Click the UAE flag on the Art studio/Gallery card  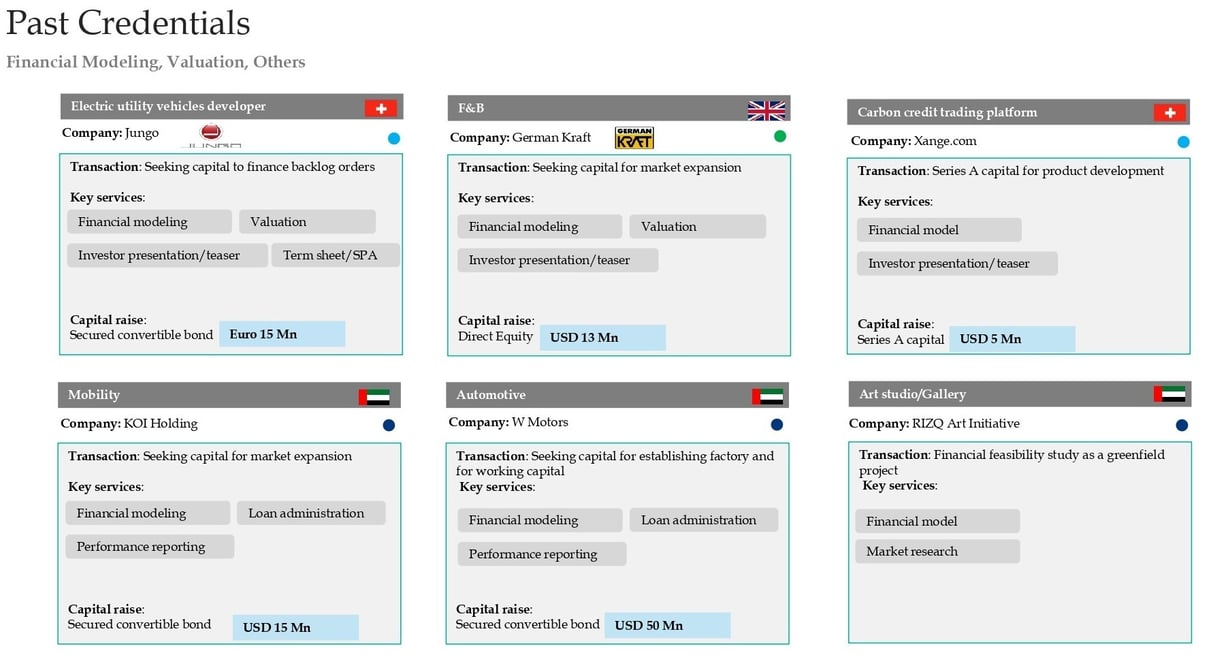(x=1169, y=394)
